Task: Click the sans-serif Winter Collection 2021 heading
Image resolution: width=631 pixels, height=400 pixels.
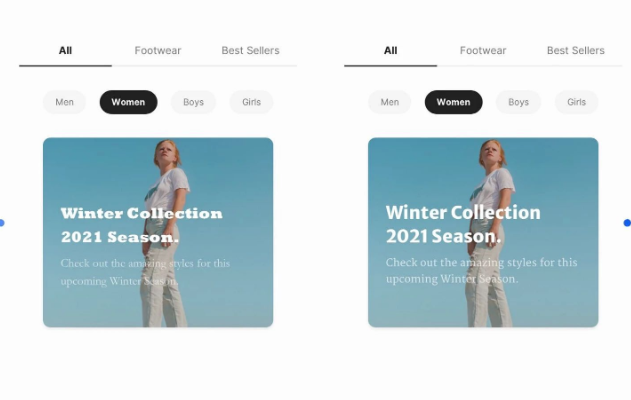Action: tap(463, 224)
